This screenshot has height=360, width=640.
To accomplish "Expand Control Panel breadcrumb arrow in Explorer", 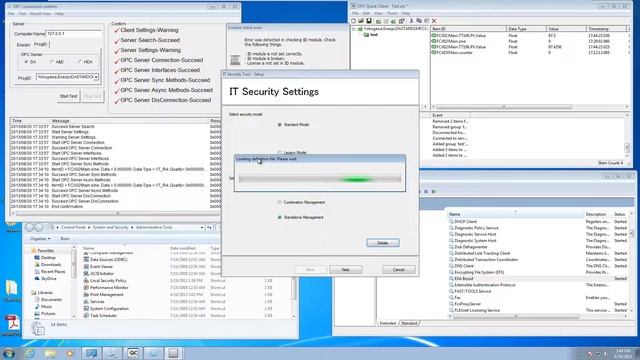I will point(89,227).
